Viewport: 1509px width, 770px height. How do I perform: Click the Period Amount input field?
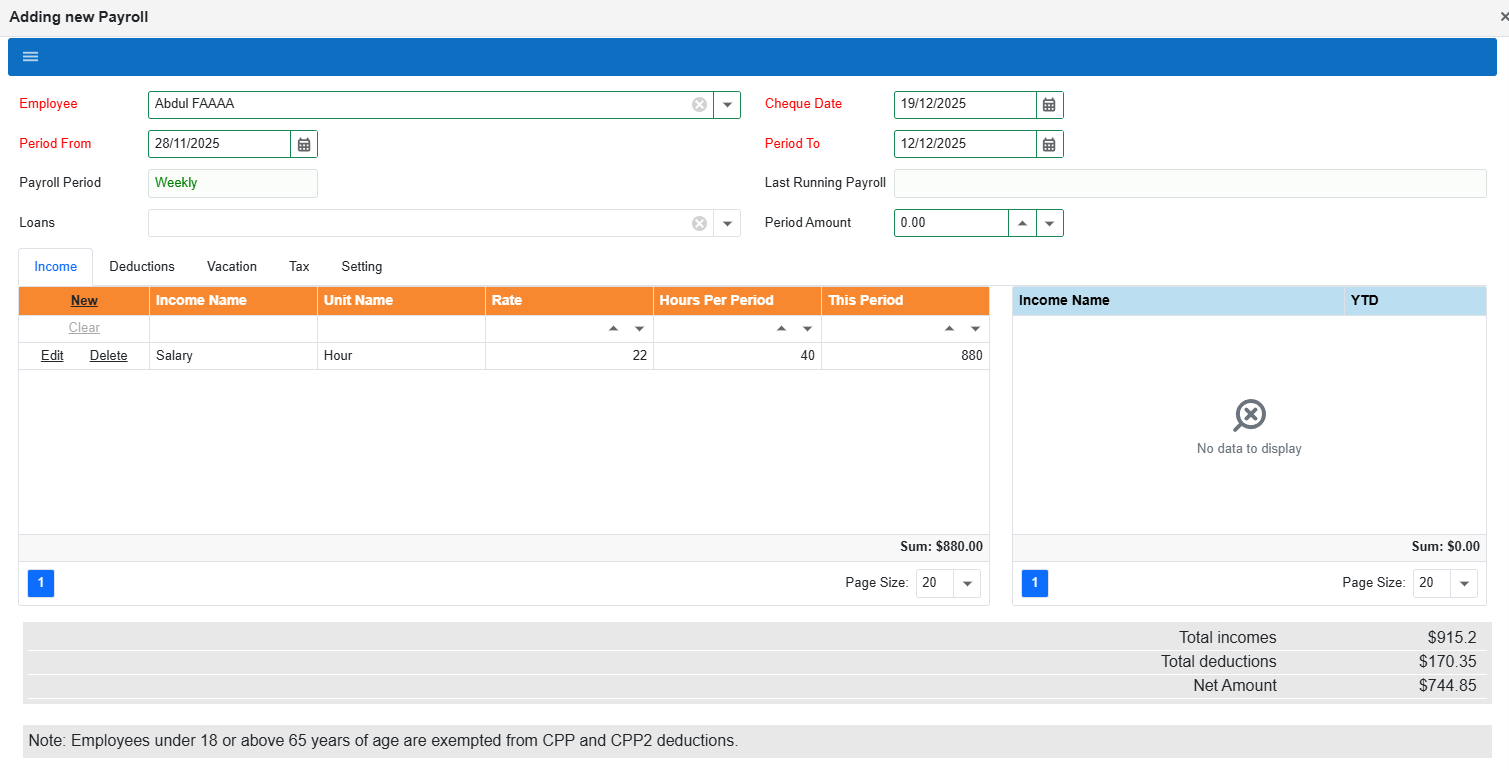click(x=951, y=223)
